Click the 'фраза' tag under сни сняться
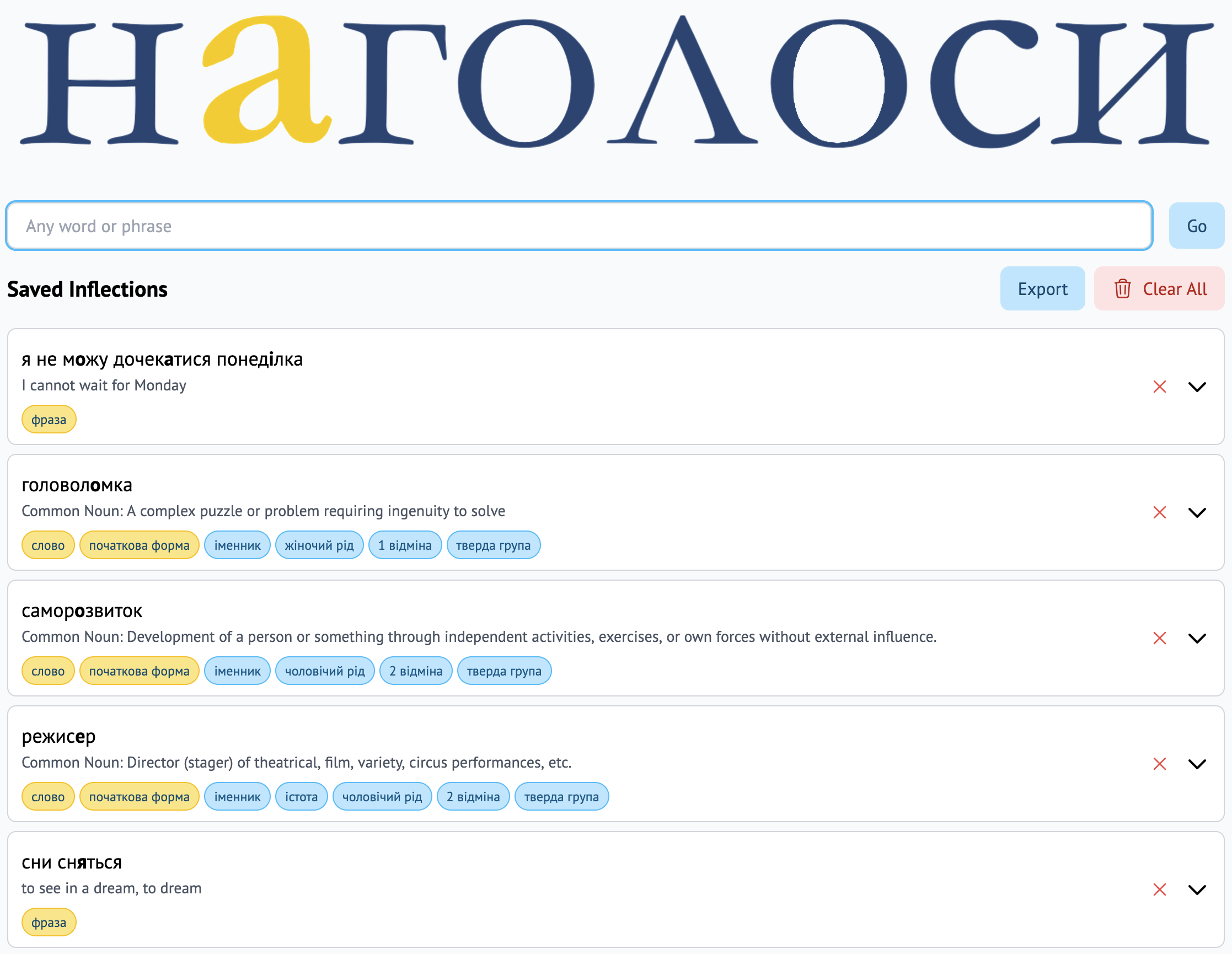The width and height of the screenshot is (1232, 954). pos(49,923)
